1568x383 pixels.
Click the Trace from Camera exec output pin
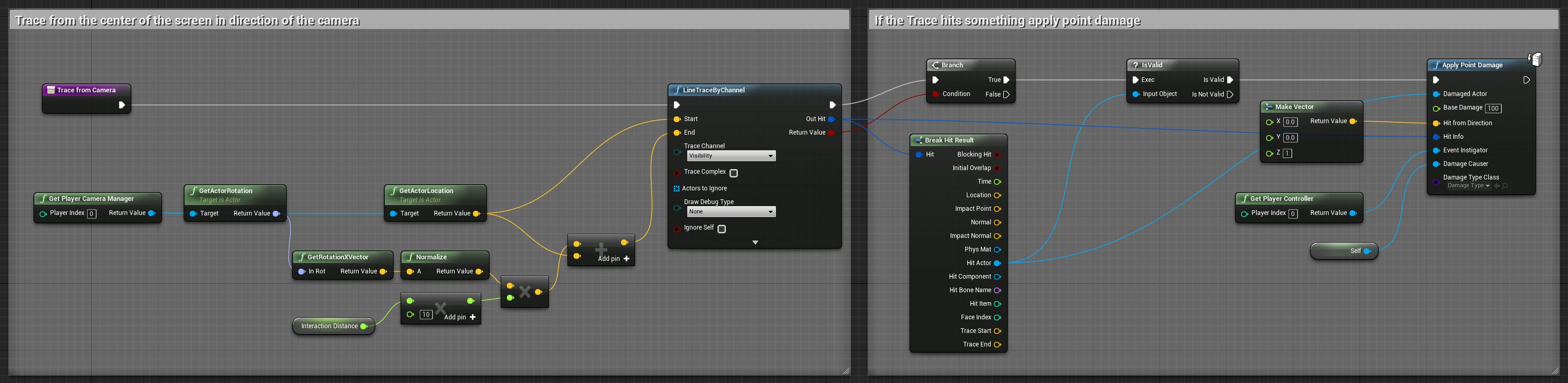point(121,105)
